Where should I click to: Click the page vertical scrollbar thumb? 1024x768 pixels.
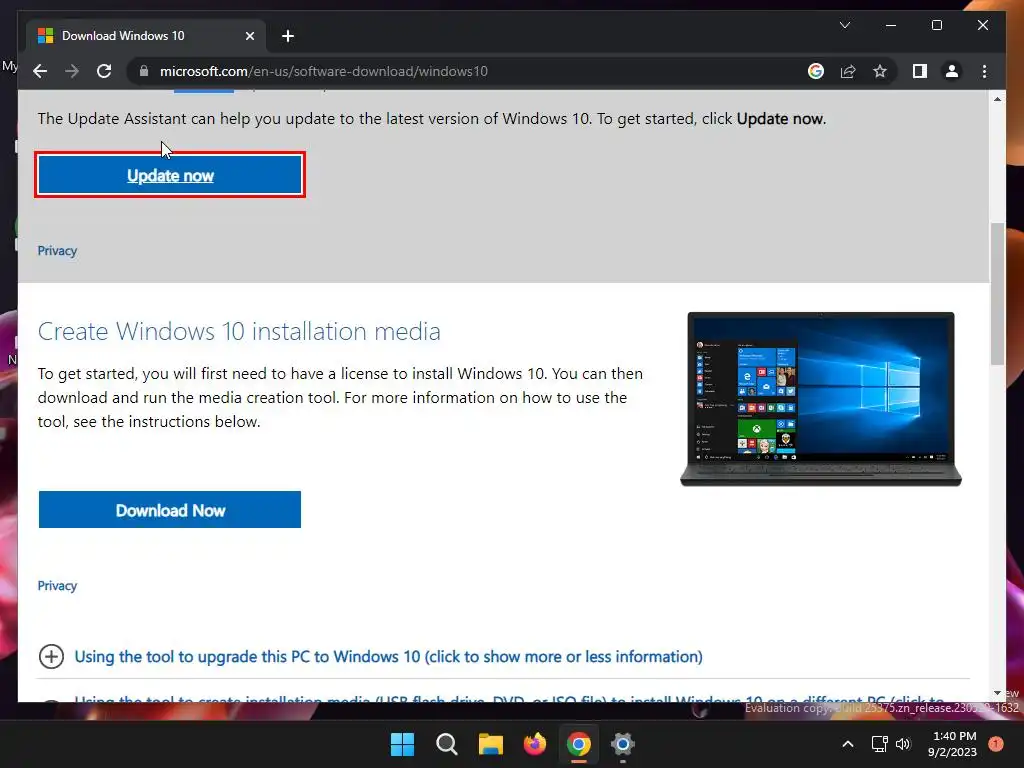click(x=997, y=294)
